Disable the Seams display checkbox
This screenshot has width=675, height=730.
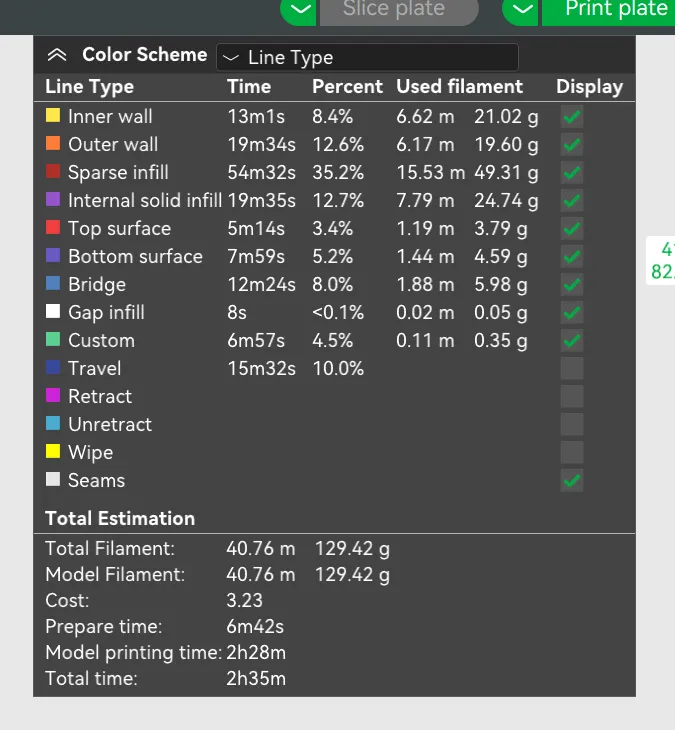[572, 480]
